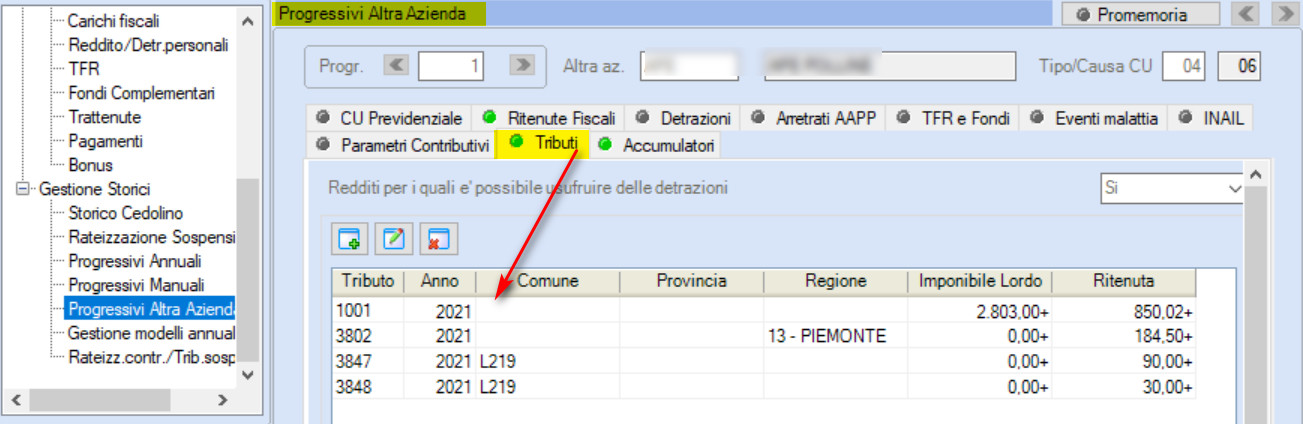Screen dimensions: 1303x424
Task: Click tree horizontal scroll right arrow
Action: 223,400
